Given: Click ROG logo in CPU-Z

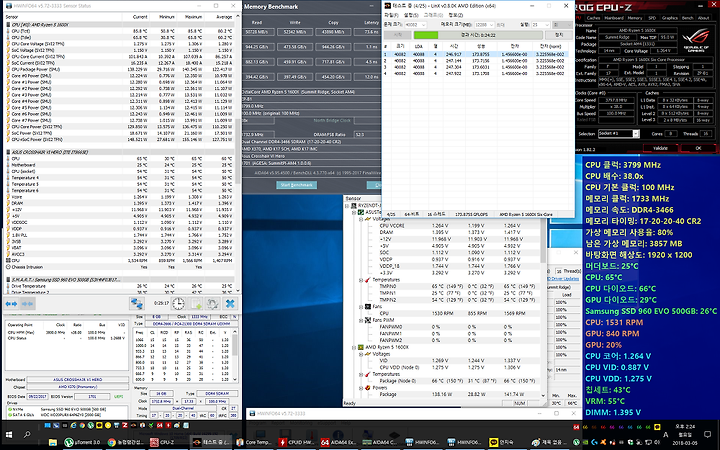Looking at the screenshot, I should [x=697, y=40].
